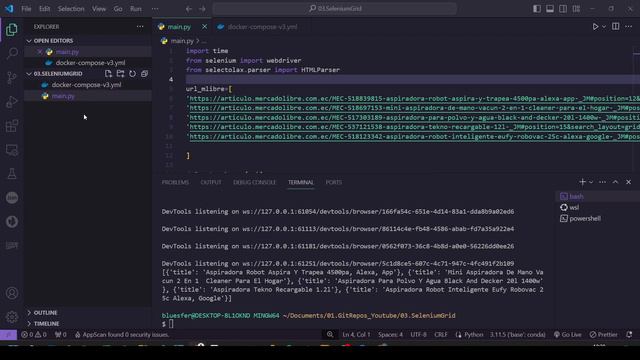Image resolution: width=640 pixels, height=360 pixels.
Task: Run the Python file with play button
Action: tap(595, 27)
